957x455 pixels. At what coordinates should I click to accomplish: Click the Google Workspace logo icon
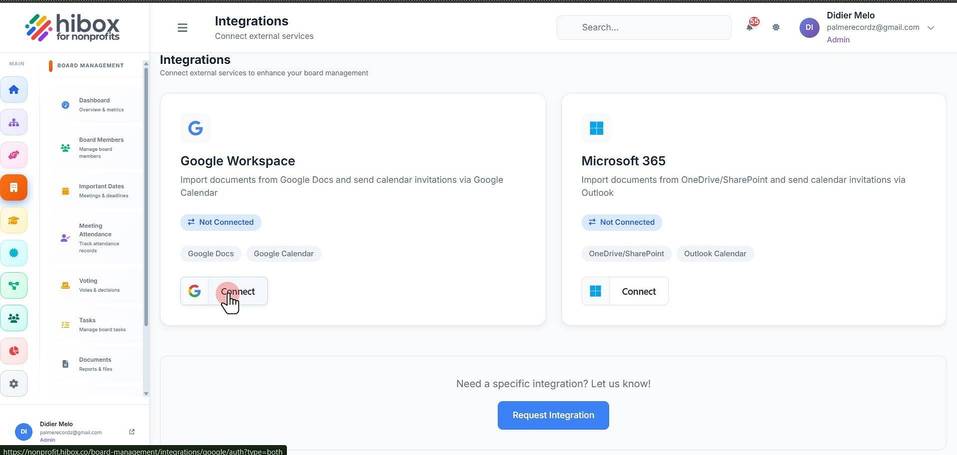(195, 128)
